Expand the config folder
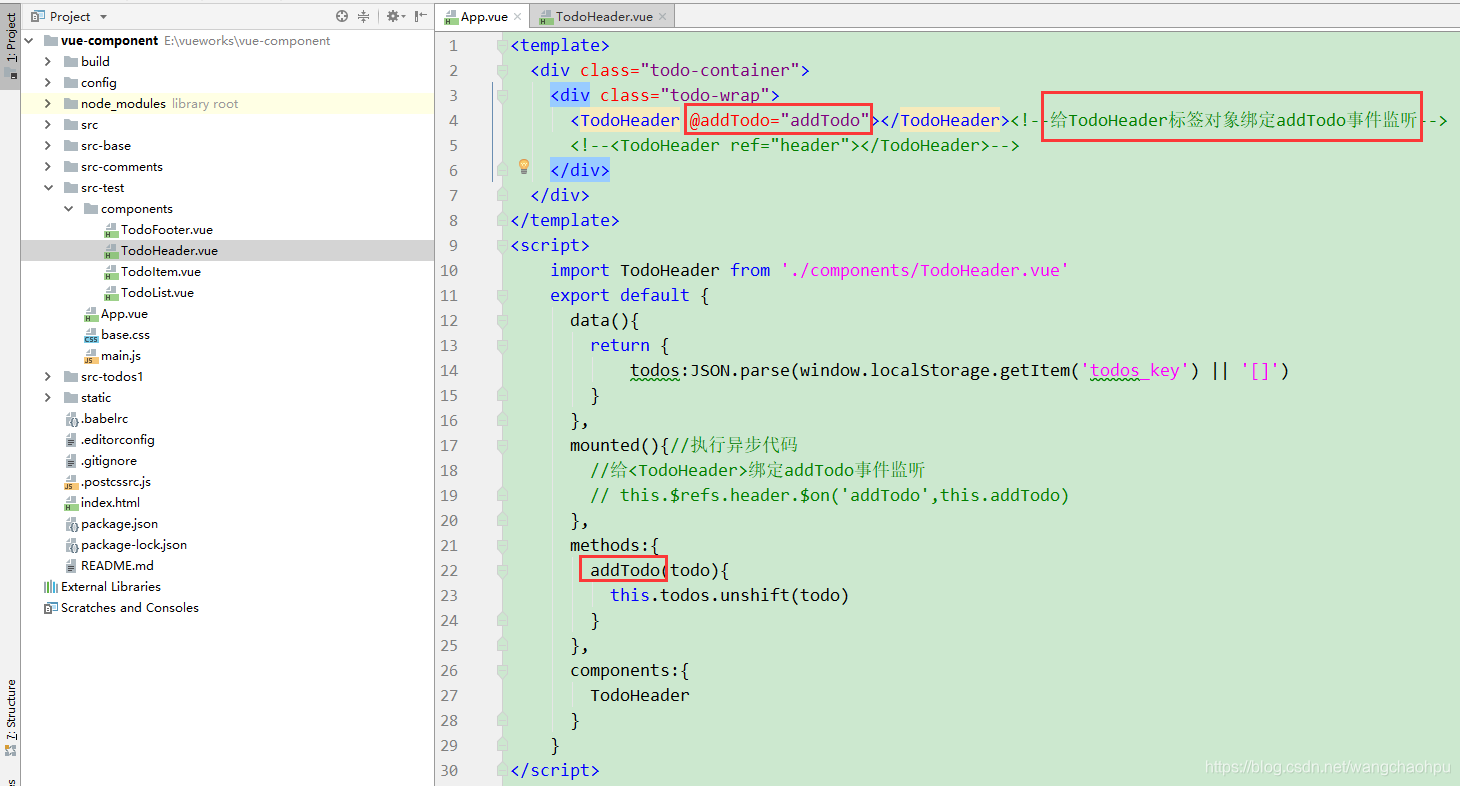 (x=48, y=83)
